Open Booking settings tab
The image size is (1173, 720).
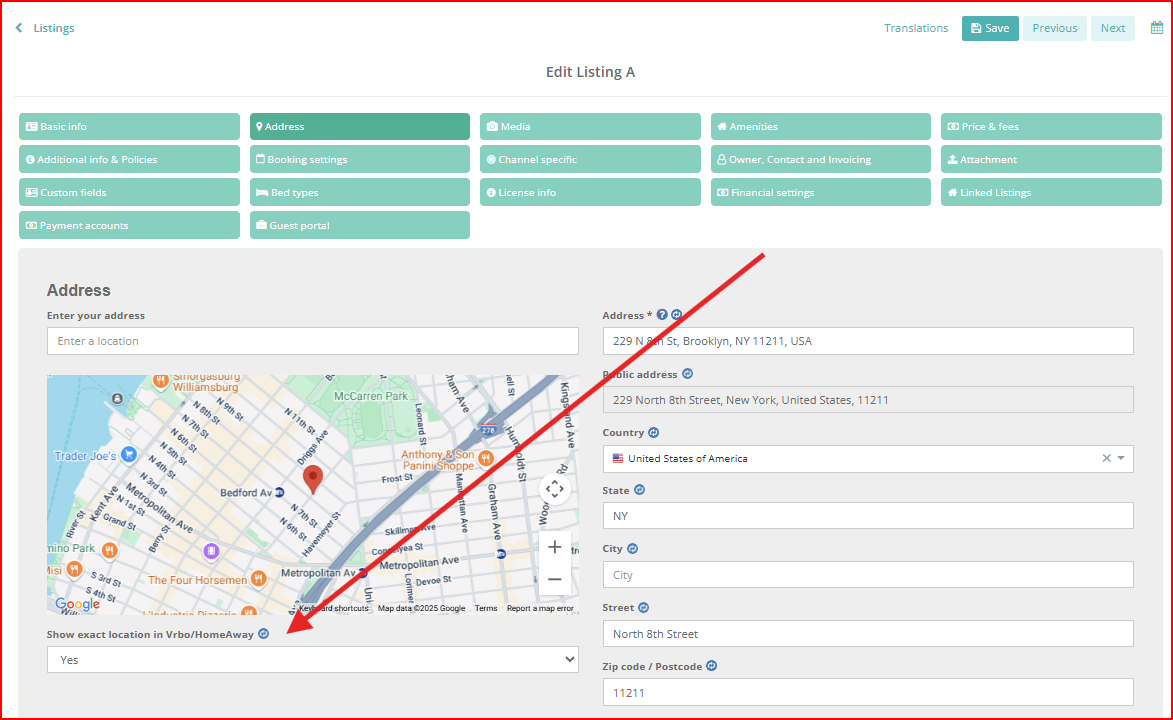360,159
